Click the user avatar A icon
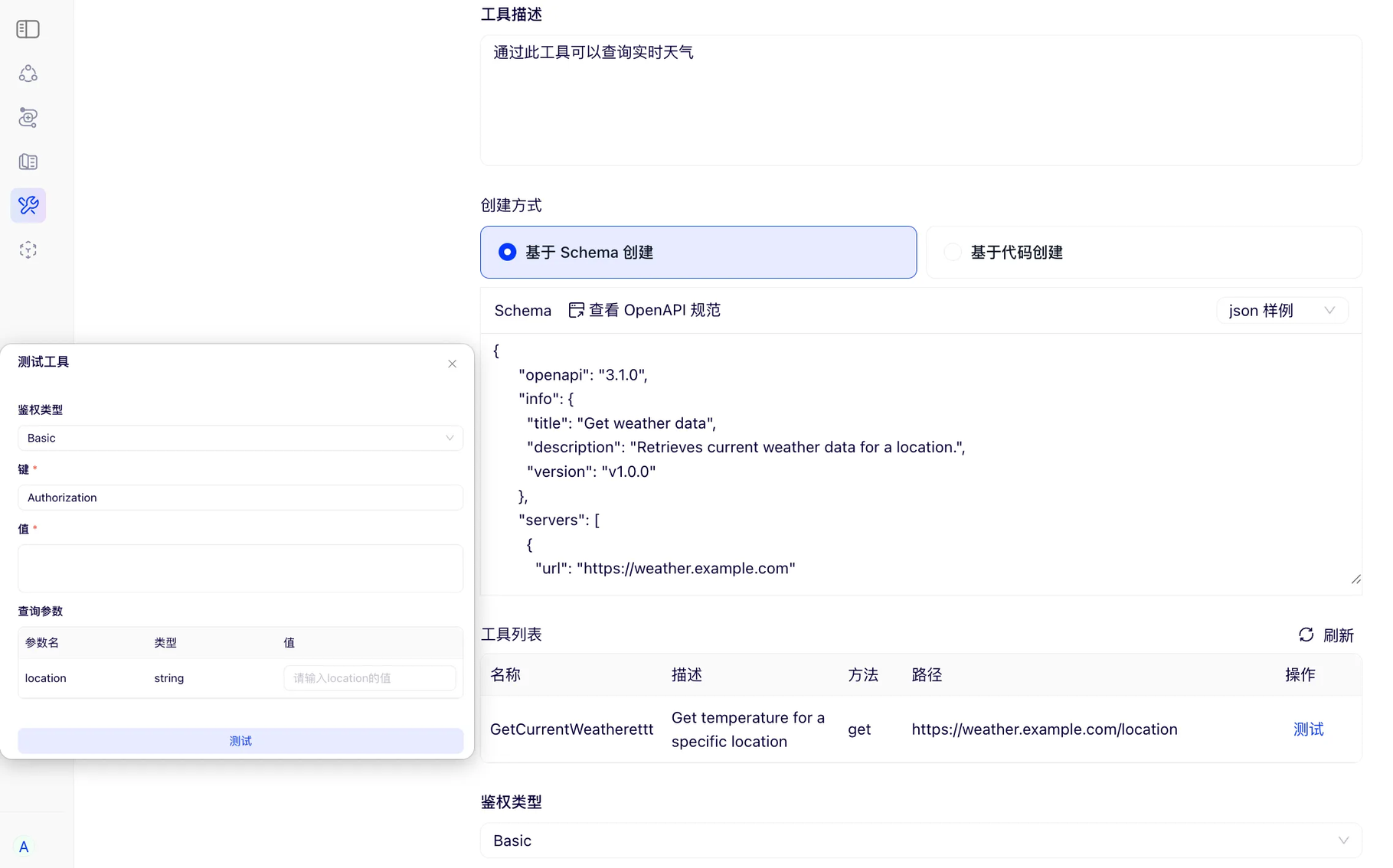Screen dimensions: 1393x868 click(x=24, y=847)
